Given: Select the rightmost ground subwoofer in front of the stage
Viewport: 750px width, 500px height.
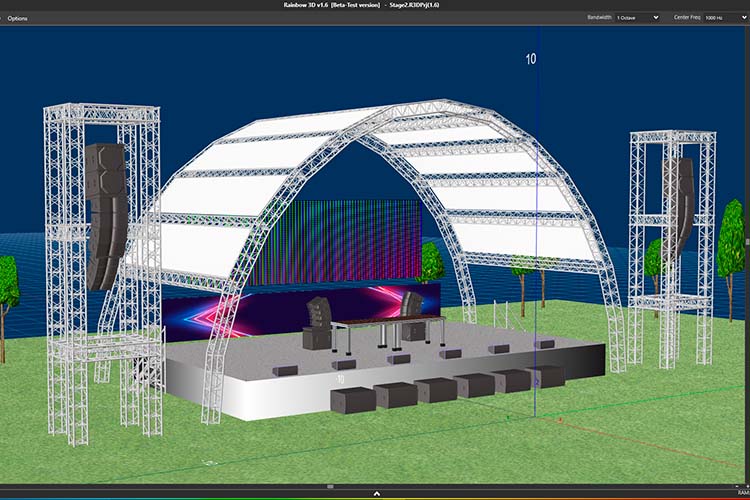Looking at the screenshot, I should click(547, 376).
